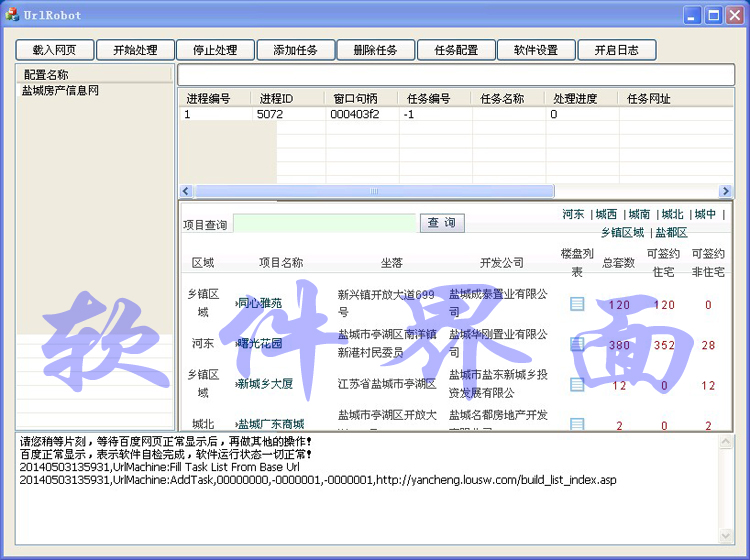The height and width of the screenshot is (560, 750).
Task: Click the Fill Task List log line
Action: click(x=160, y=467)
